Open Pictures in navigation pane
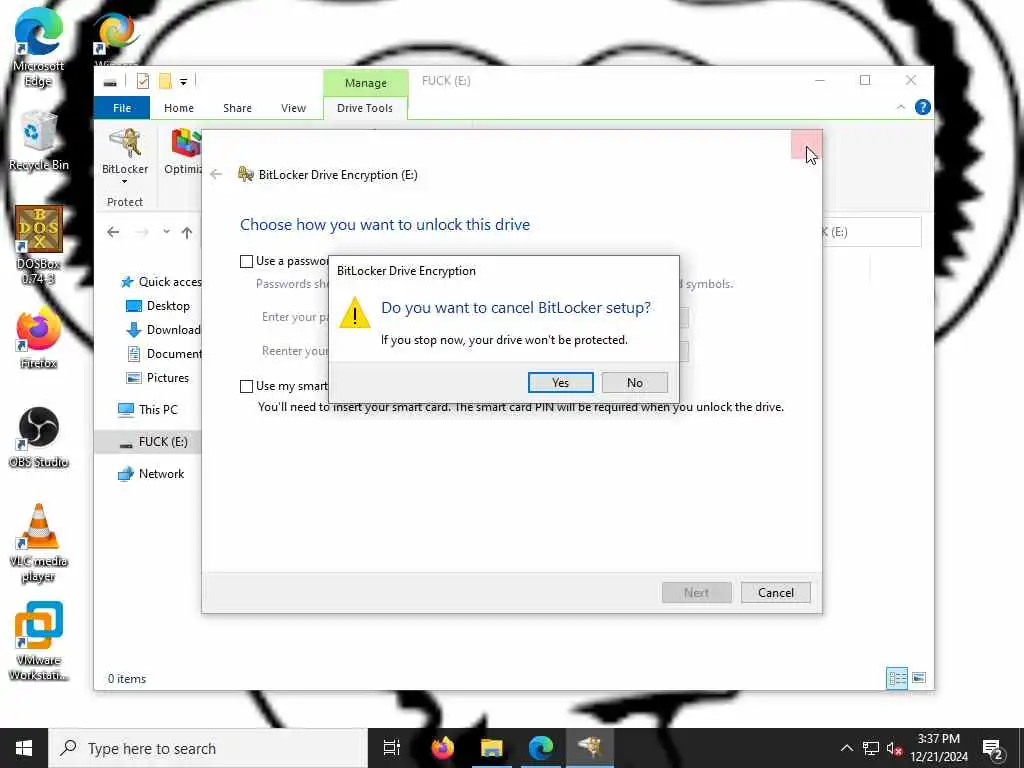Screen dimensions: 1024x768 coord(157,378)
